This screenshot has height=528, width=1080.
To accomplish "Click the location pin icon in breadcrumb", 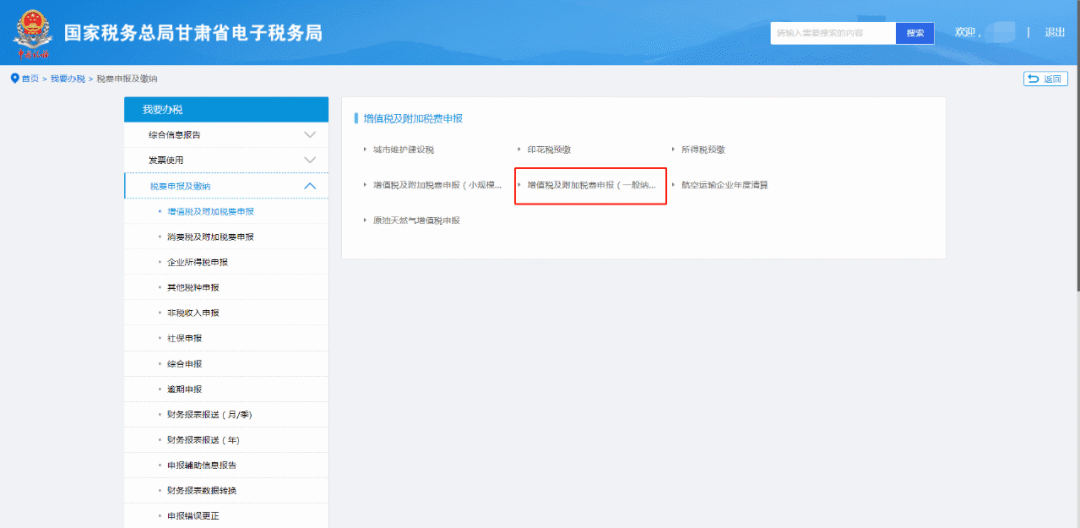I will 14,78.
